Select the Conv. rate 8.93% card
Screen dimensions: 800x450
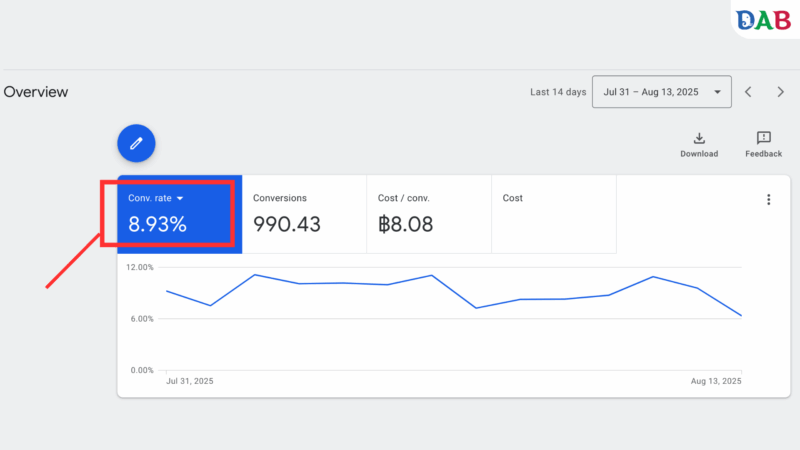[180, 214]
